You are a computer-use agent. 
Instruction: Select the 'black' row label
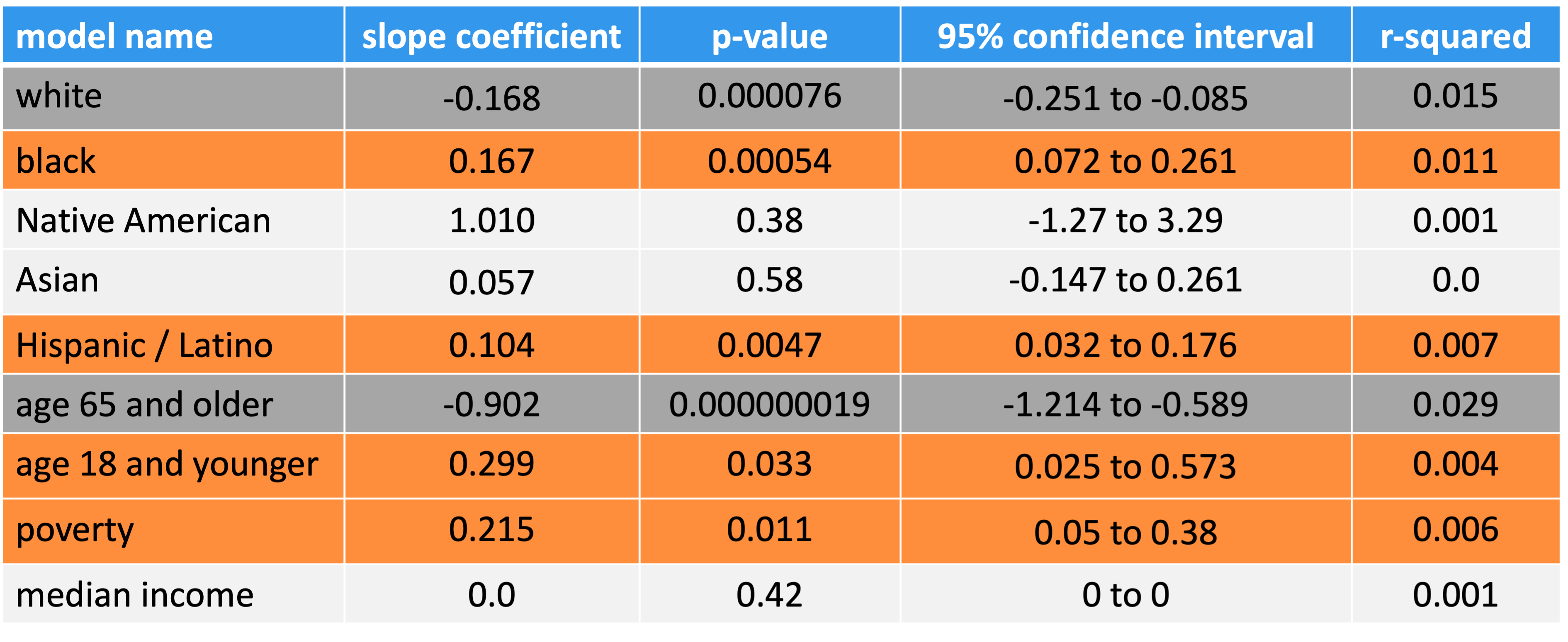point(56,161)
